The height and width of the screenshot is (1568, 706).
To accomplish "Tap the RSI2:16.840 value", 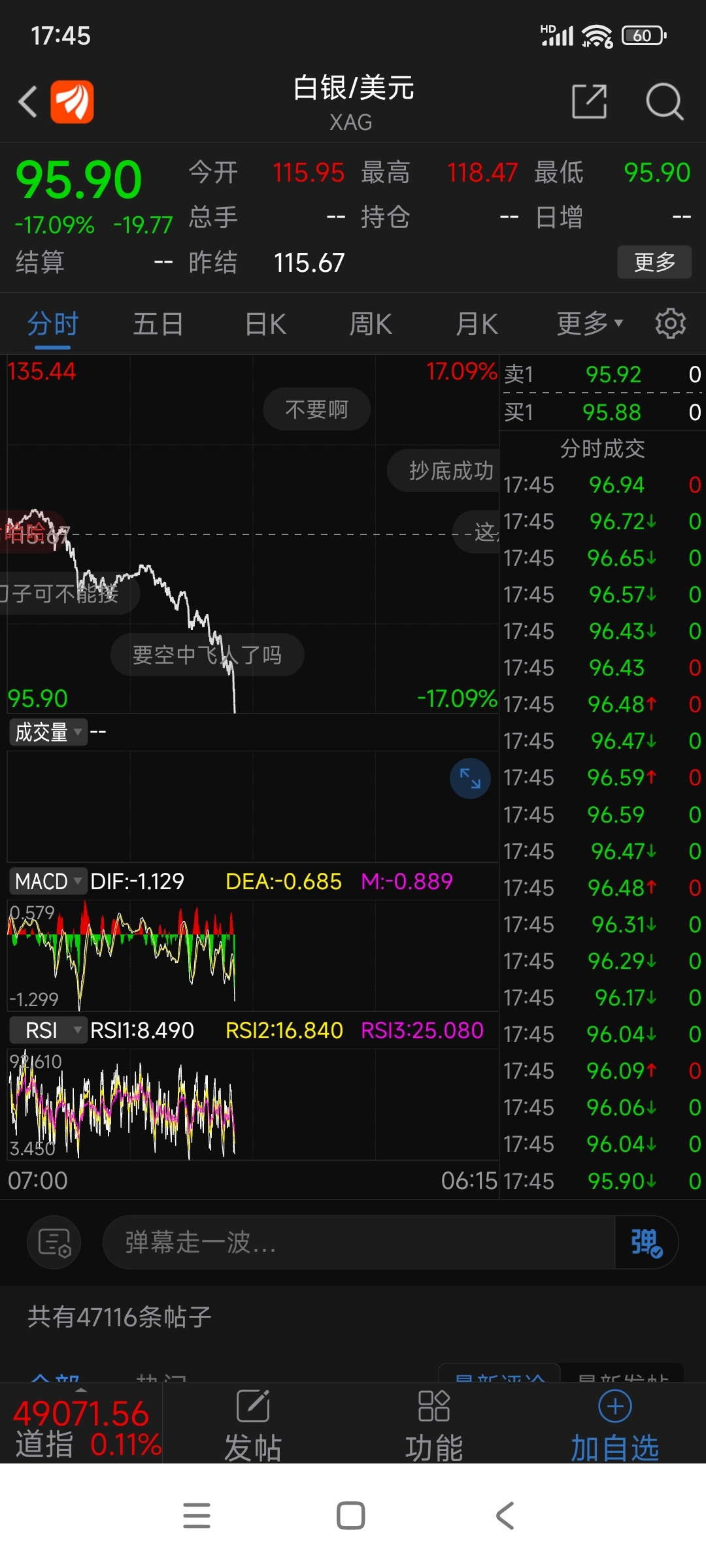I will tap(284, 1030).
